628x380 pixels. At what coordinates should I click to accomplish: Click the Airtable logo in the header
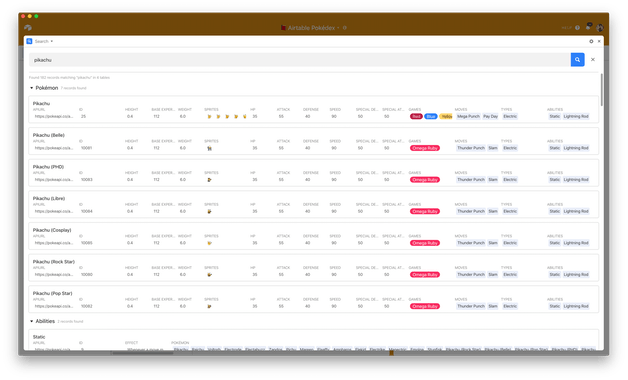[x=28, y=28]
